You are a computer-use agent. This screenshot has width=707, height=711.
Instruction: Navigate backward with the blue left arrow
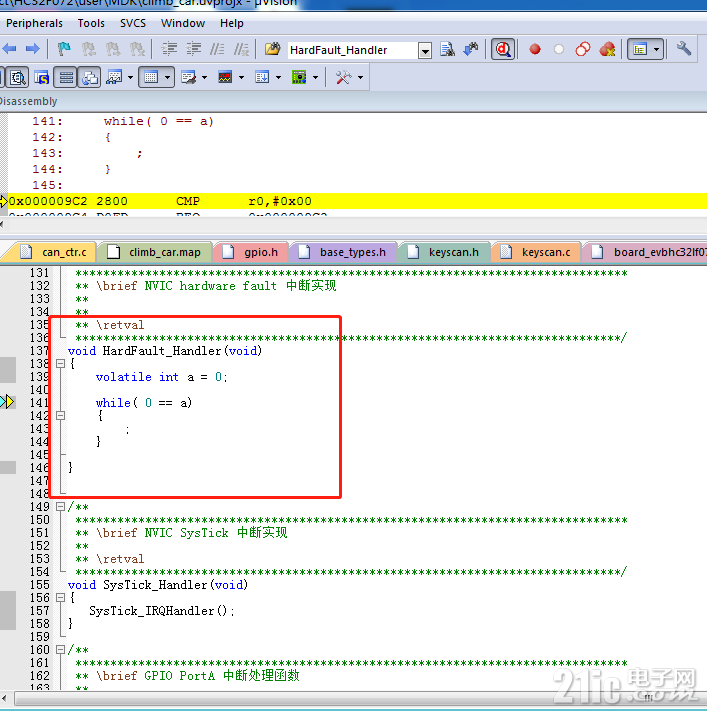point(9,49)
